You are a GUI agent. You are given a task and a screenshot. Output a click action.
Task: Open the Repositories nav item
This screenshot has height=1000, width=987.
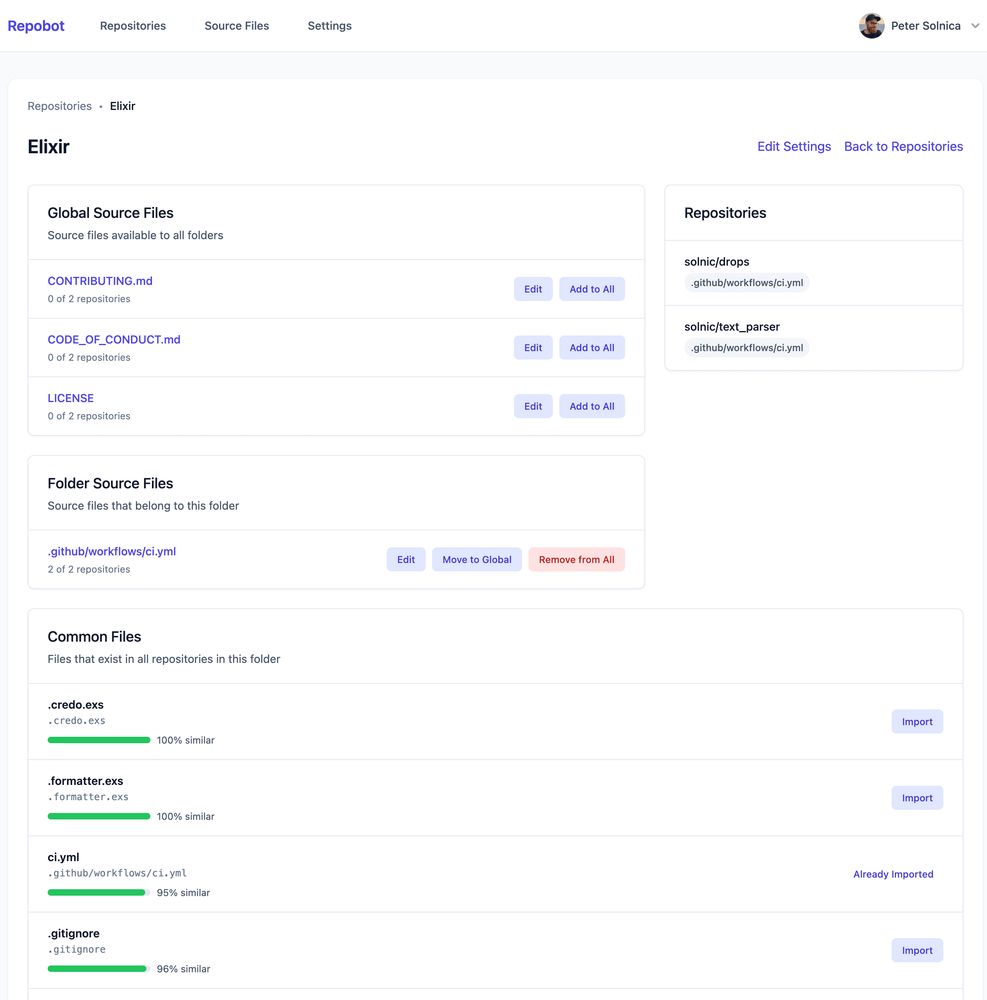[133, 26]
